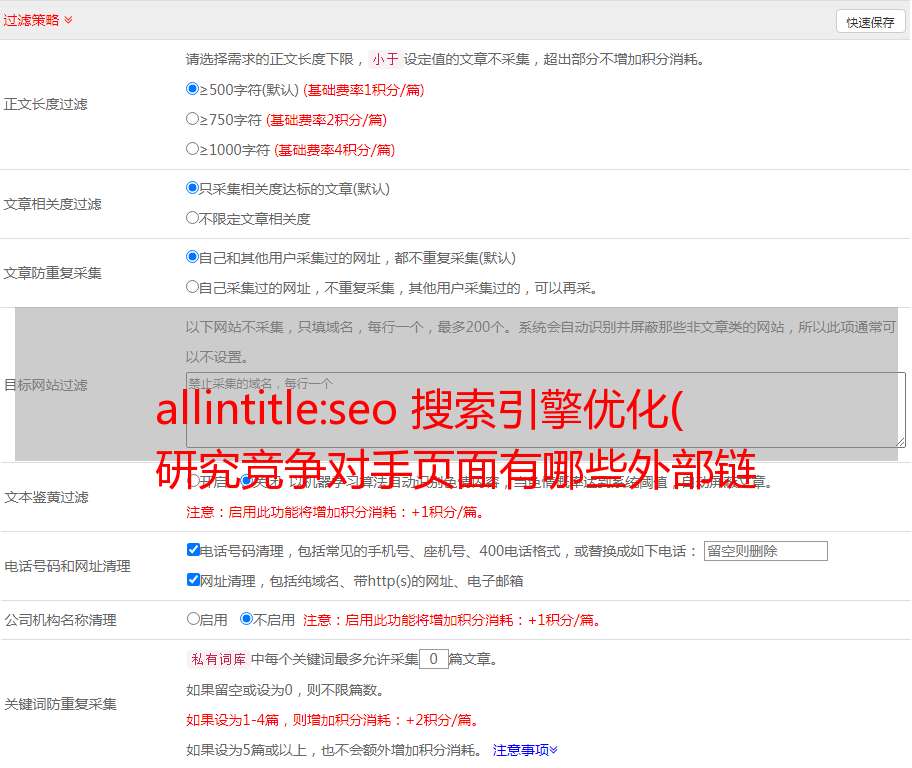Select 只采集相关度达标的文章 option
This screenshot has width=912, height=768.
coord(192,188)
